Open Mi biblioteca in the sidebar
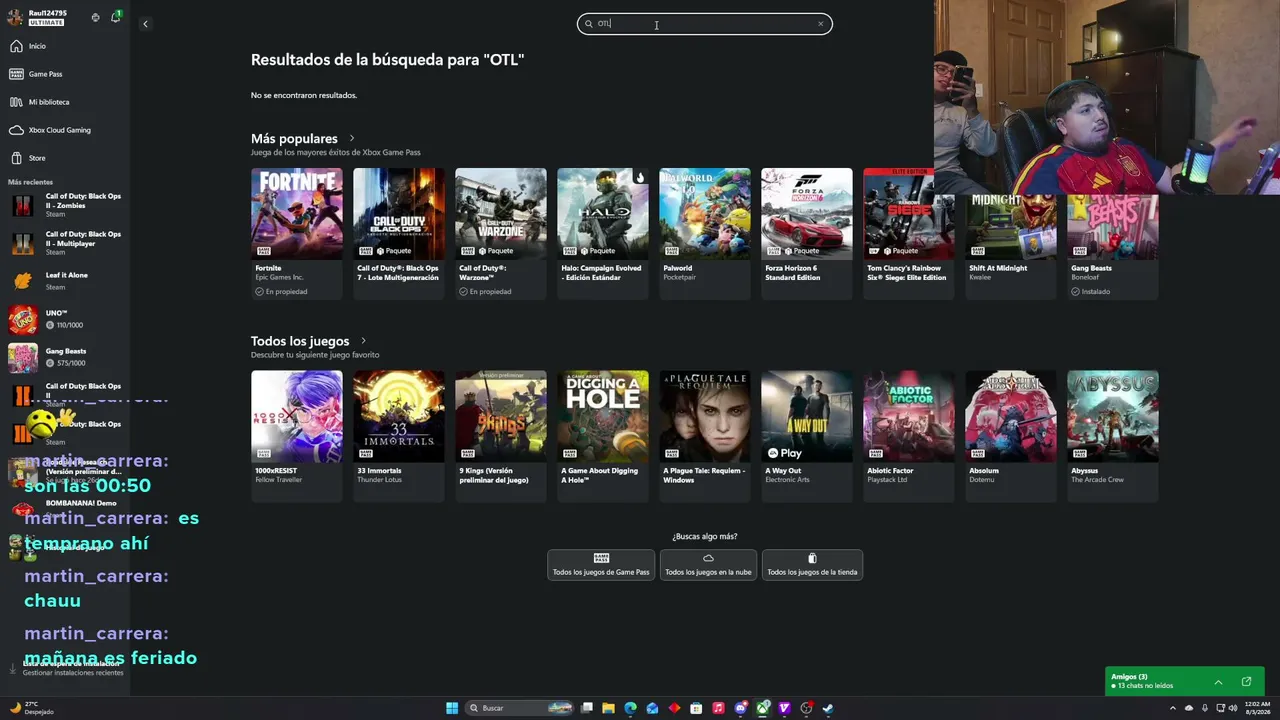The image size is (1280, 720). click(x=65, y=102)
